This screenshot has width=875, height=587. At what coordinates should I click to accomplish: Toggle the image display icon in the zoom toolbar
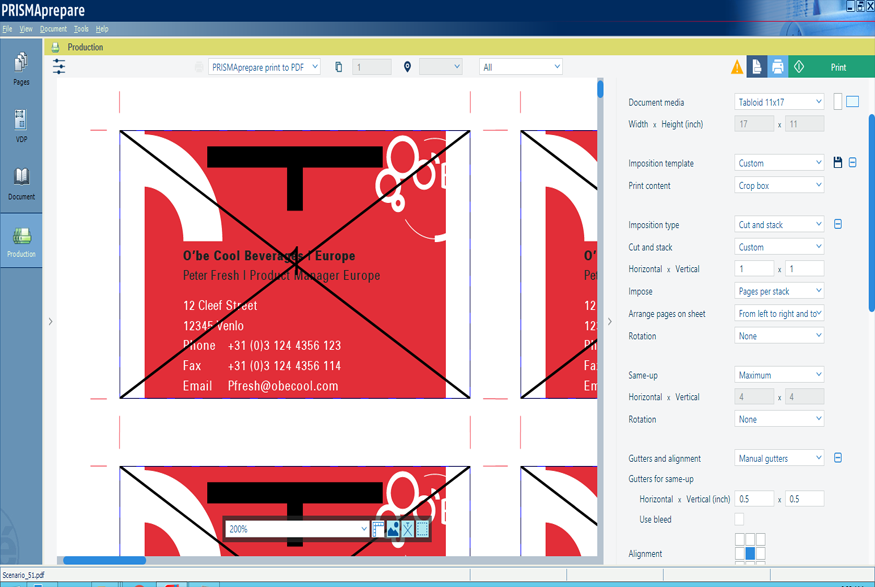(393, 528)
